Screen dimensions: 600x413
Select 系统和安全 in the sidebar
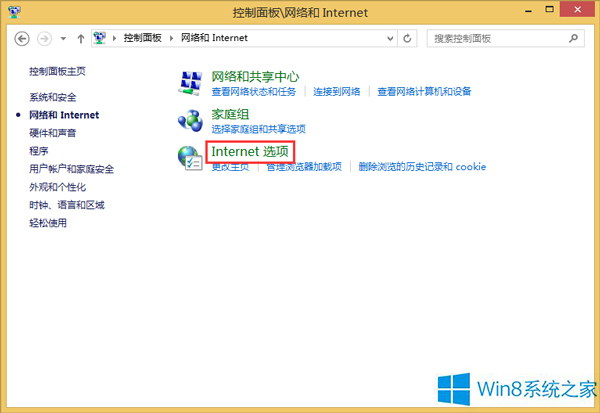tap(53, 97)
